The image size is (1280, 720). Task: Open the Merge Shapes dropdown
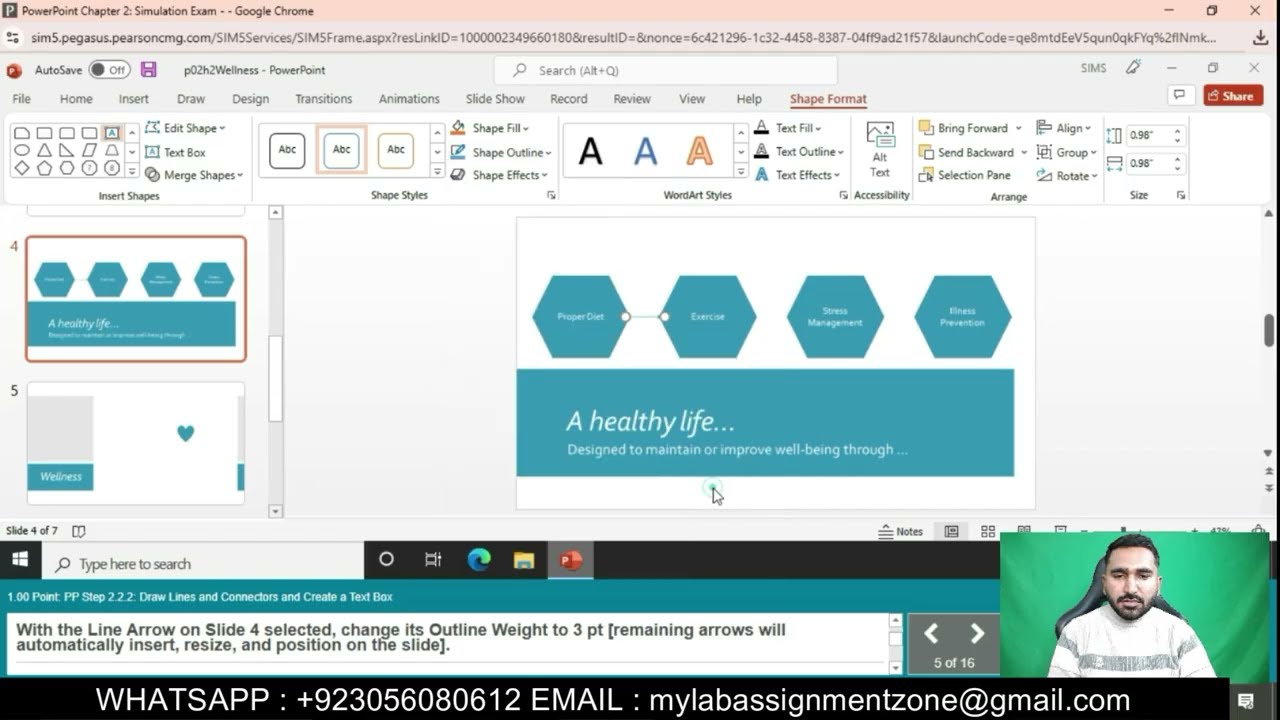tap(194, 175)
